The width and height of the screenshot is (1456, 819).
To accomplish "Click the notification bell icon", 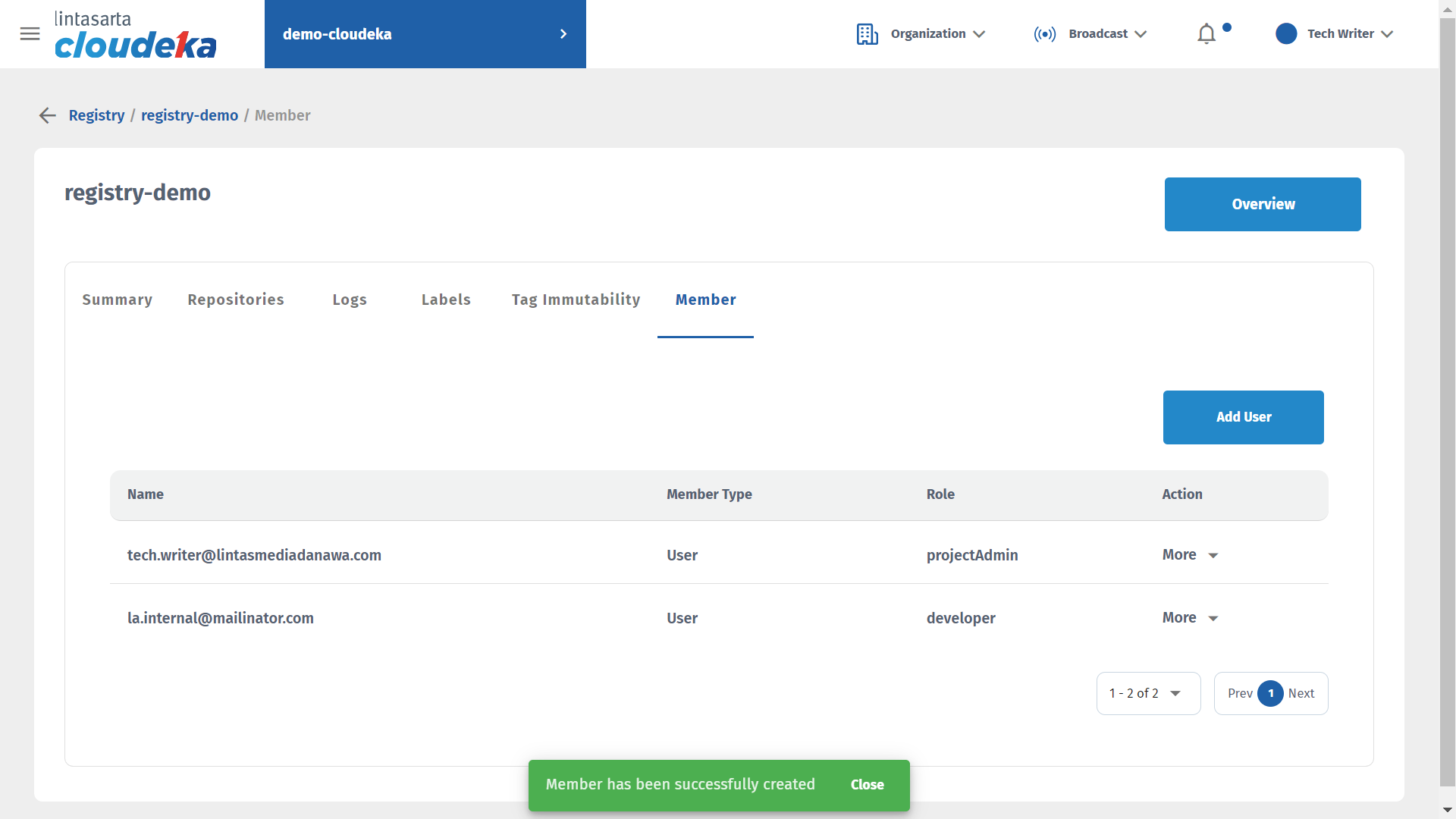I will pos(1206,34).
